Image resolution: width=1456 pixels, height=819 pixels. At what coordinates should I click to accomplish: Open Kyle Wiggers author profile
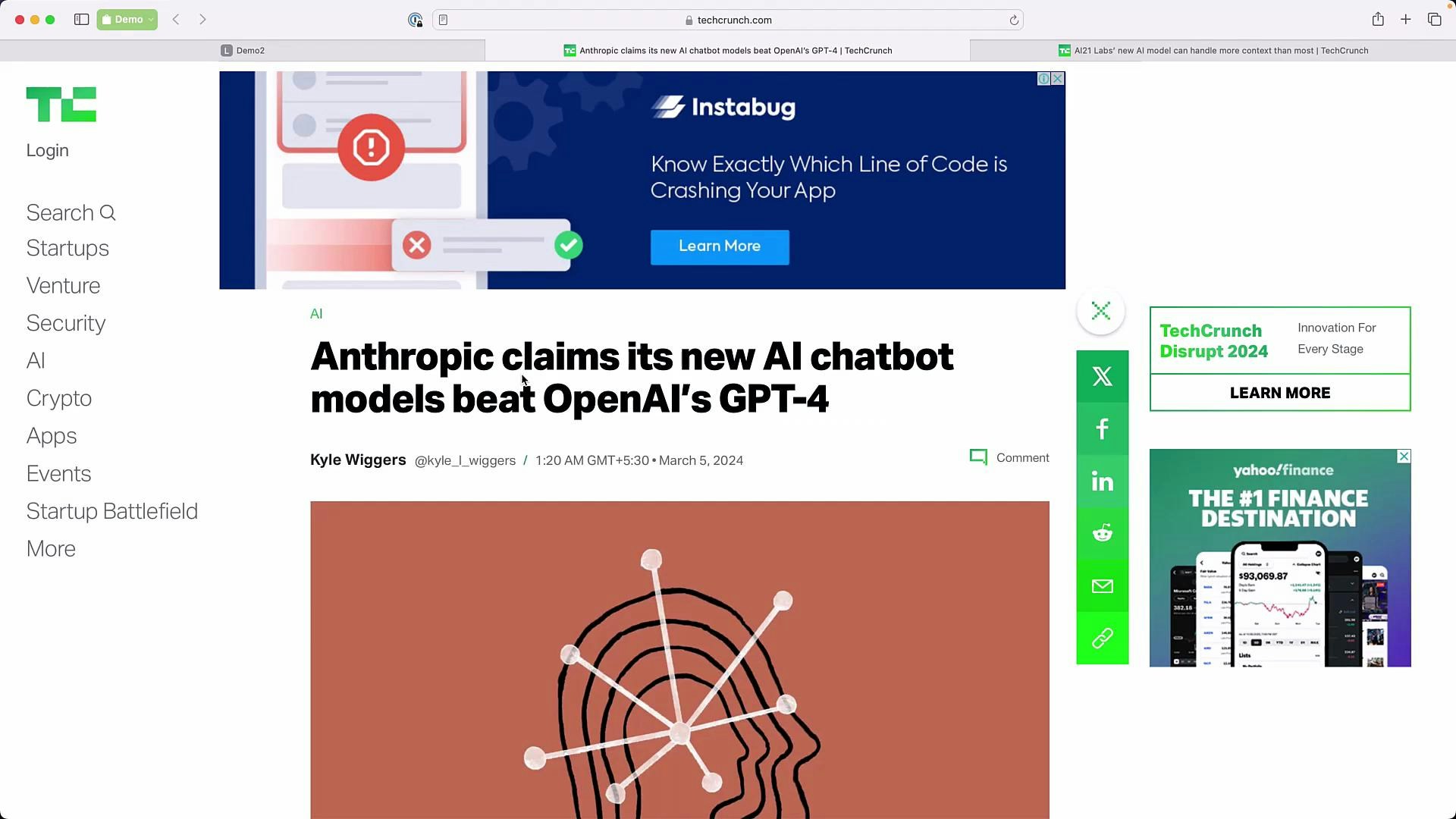357,460
